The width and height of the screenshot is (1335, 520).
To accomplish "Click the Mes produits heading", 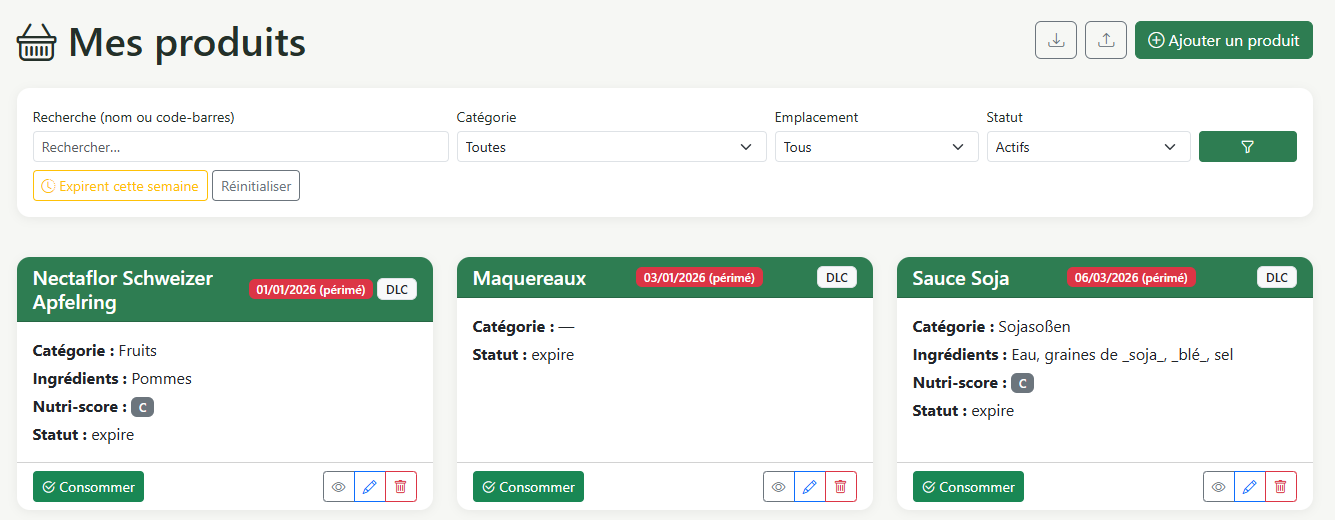I will pyautogui.click(x=187, y=42).
